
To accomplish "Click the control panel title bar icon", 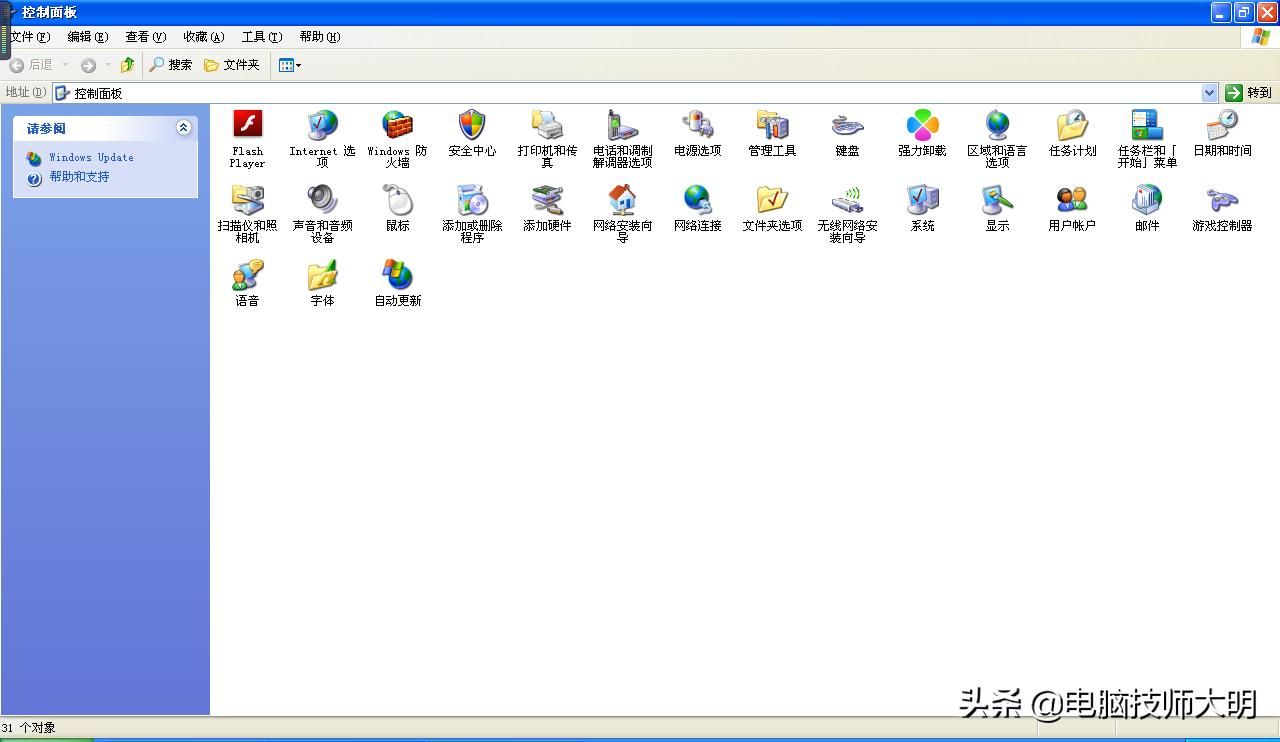I will click(x=10, y=13).
